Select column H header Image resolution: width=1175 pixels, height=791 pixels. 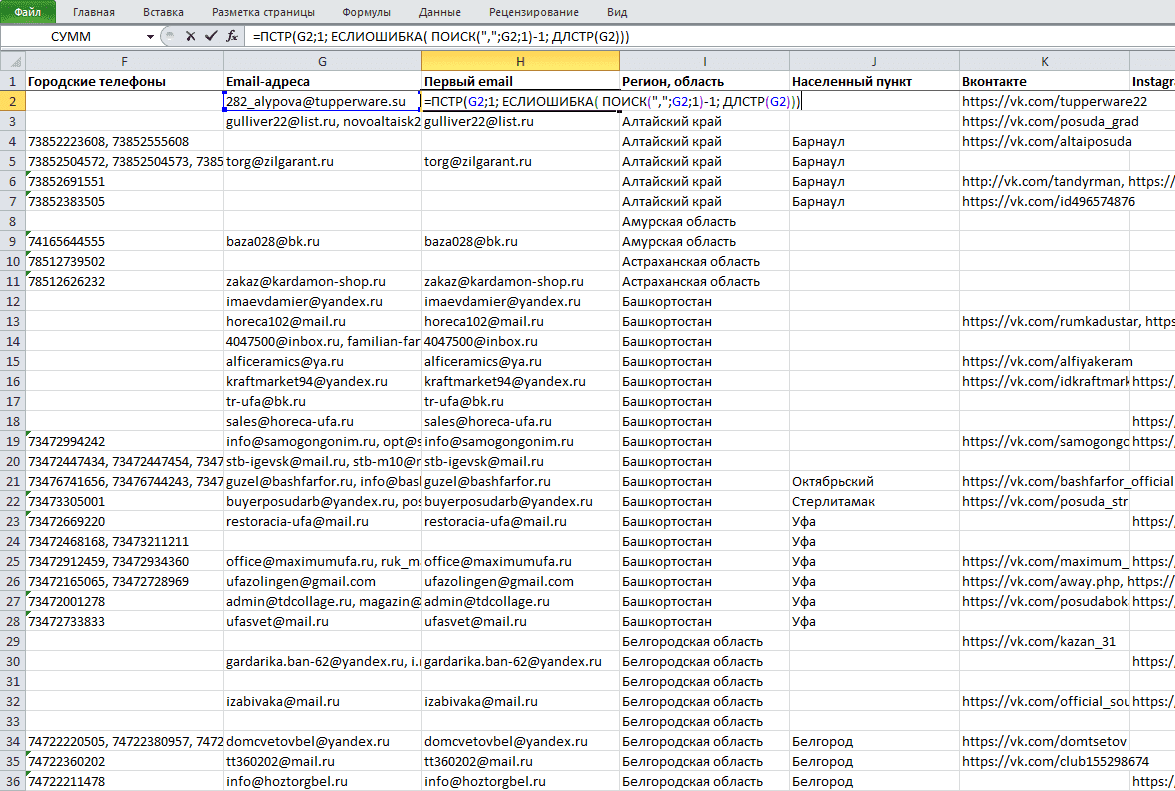(520, 61)
